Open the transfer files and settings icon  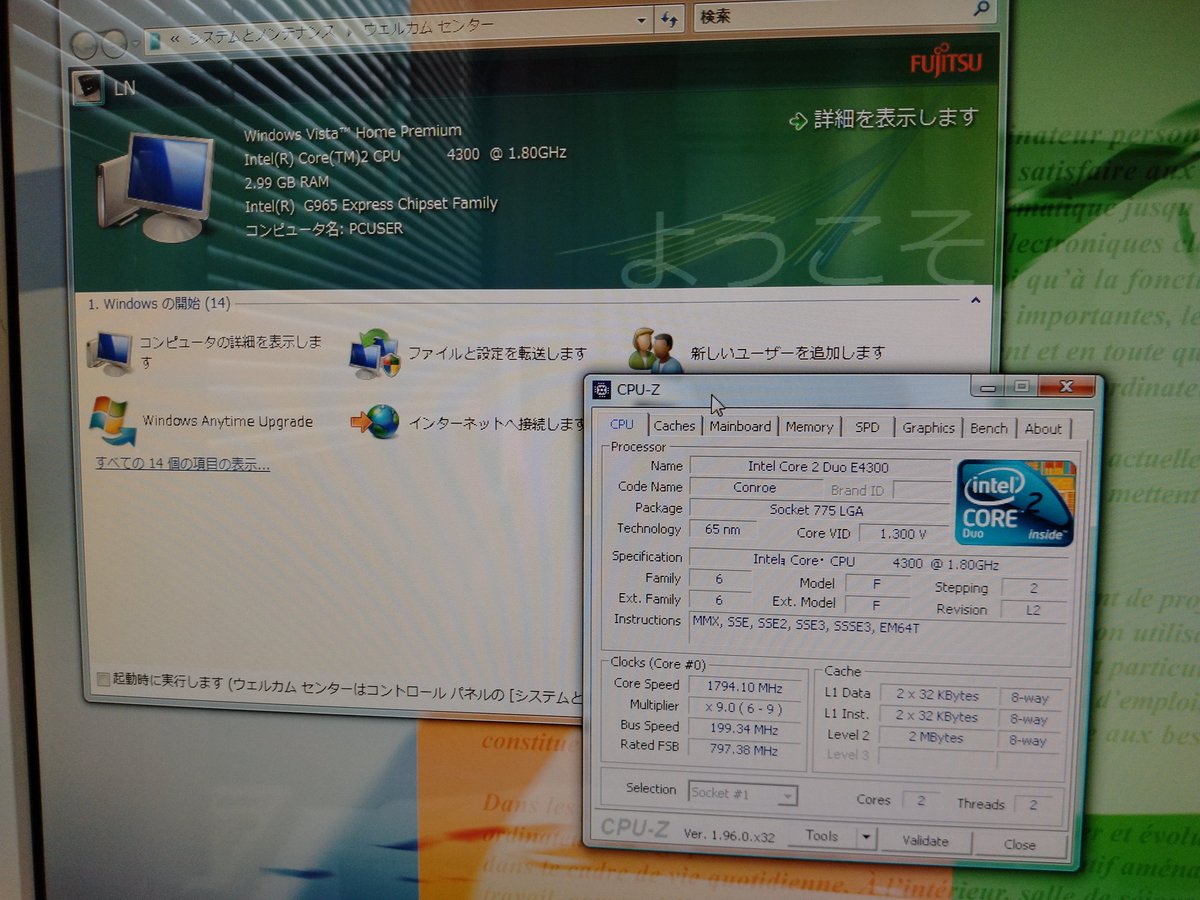(x=374, y=353)
